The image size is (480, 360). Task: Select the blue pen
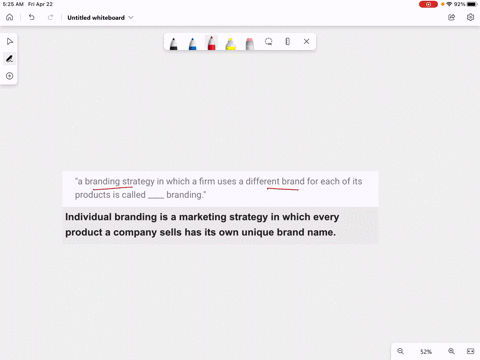(x=193, y=43)
